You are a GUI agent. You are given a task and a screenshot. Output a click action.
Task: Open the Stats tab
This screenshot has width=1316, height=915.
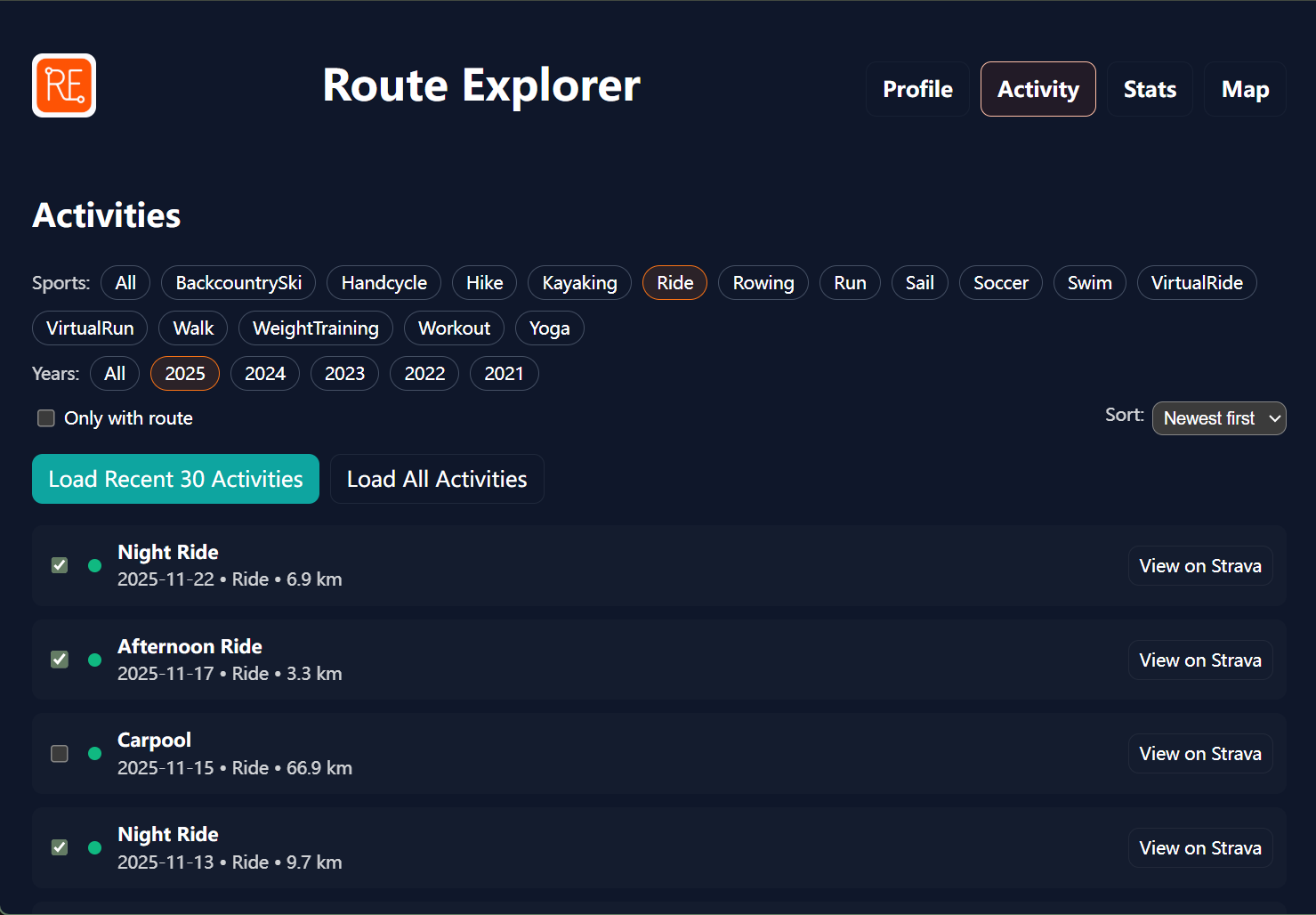tap(1150, 89)
